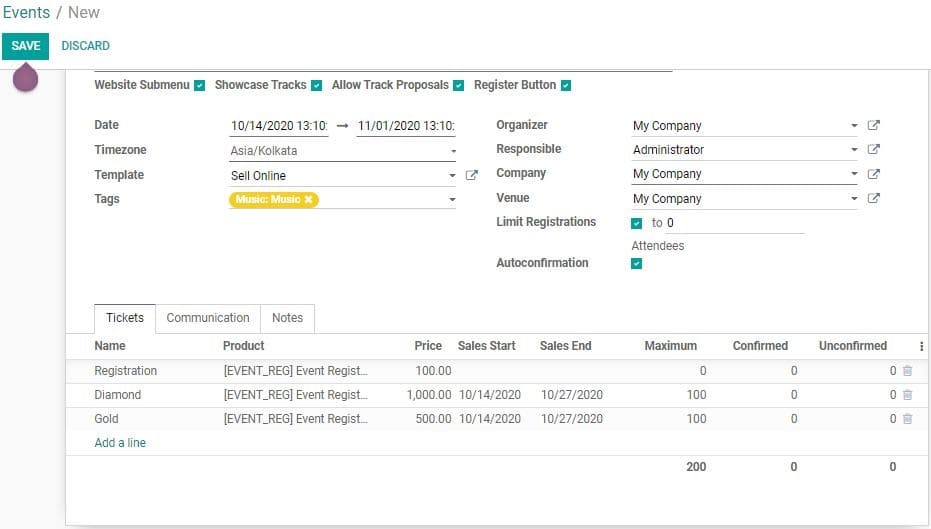Uncheck the Website Submenu checkbox
This screenshot has height=529, width=931.
pos(200,86)
